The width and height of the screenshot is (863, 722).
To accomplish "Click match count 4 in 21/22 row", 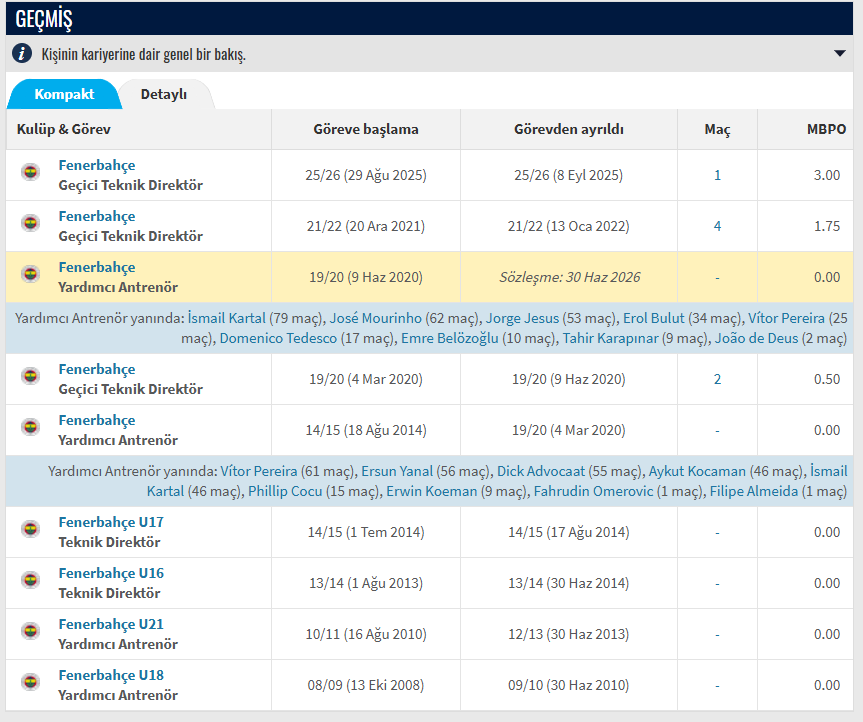I will pos(717,226).
